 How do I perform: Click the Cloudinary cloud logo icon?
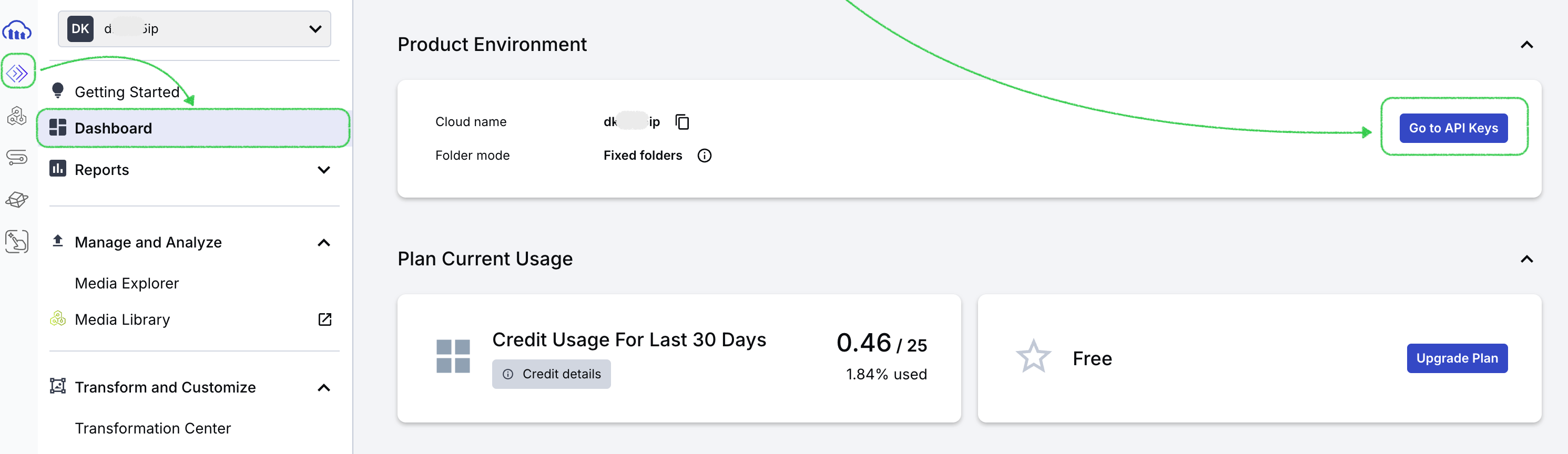coord(17,30)
